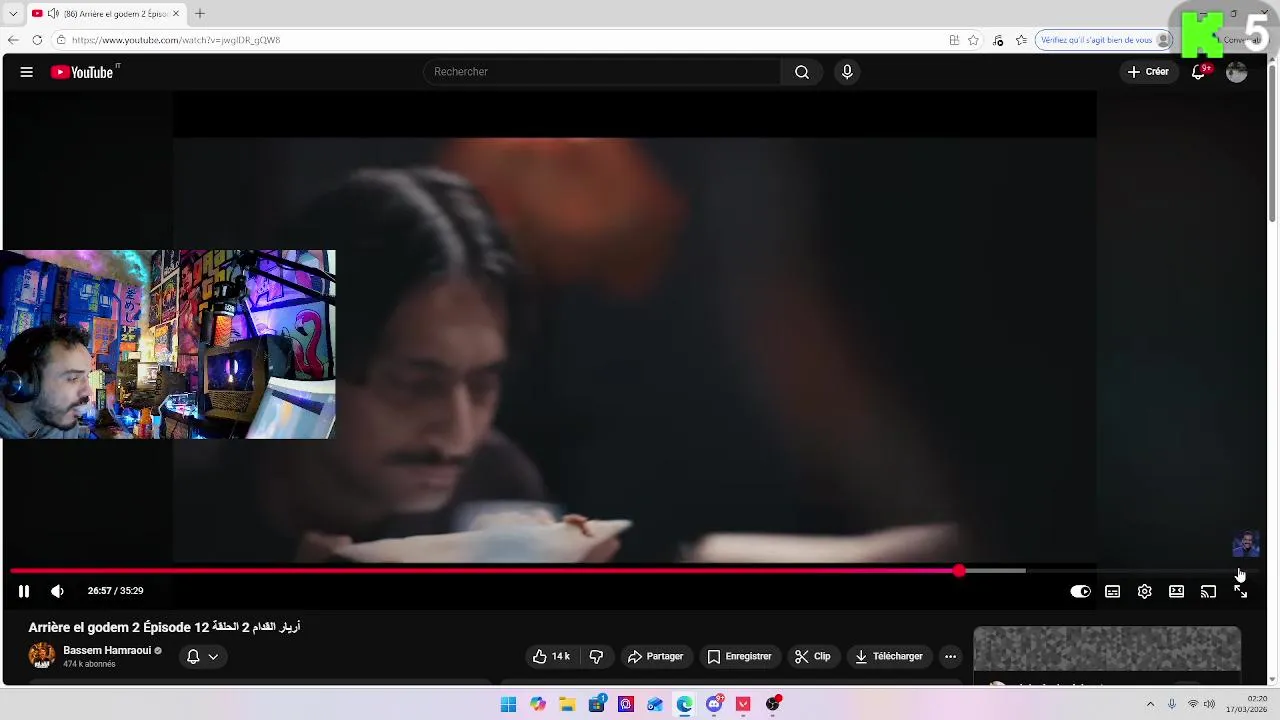
Task: Open favorites list icon
Action: tap(1021, 40)
